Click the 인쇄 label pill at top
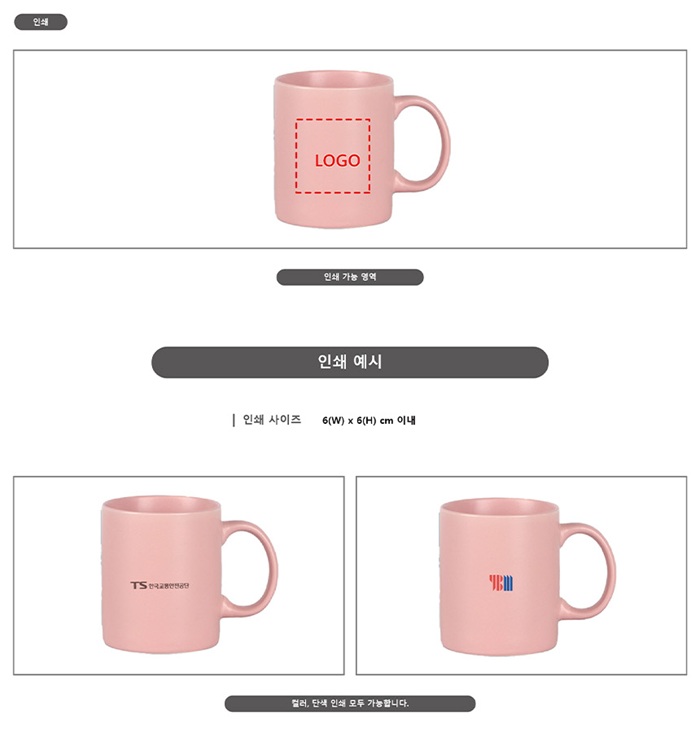 point(40,22)
